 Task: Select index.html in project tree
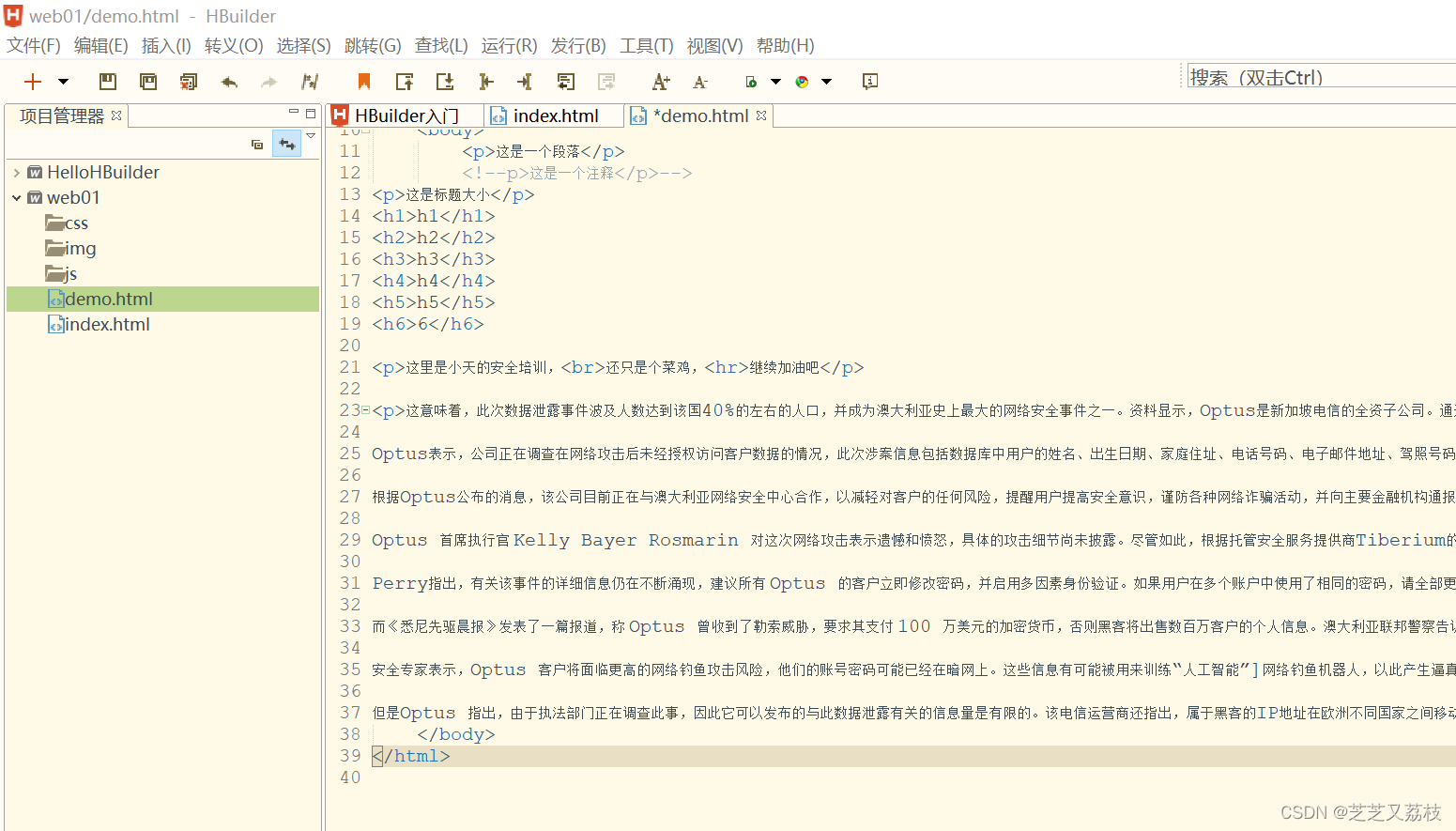pyautogui.click(x=99, y=325)
